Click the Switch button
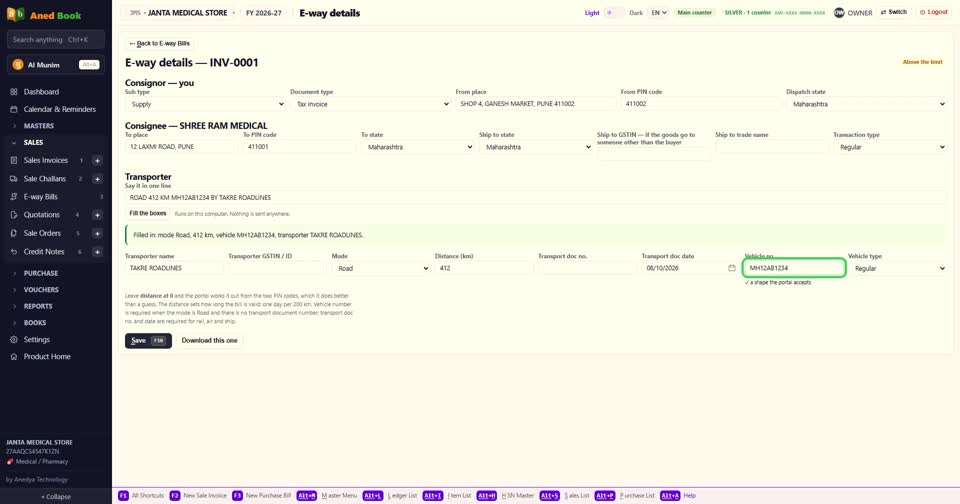This screenshot has width=960, height=504. pyautogui.click(x=894, y=12)
